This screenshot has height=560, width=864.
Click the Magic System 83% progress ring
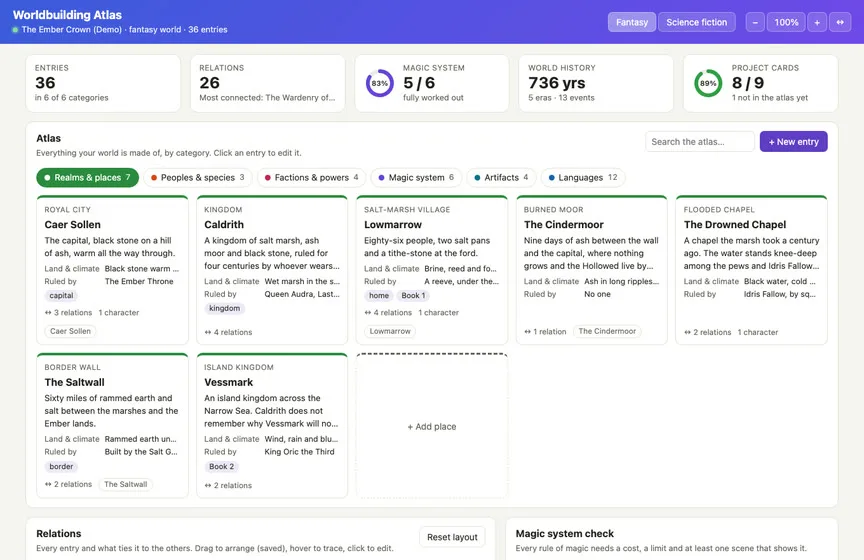[380, 83]
